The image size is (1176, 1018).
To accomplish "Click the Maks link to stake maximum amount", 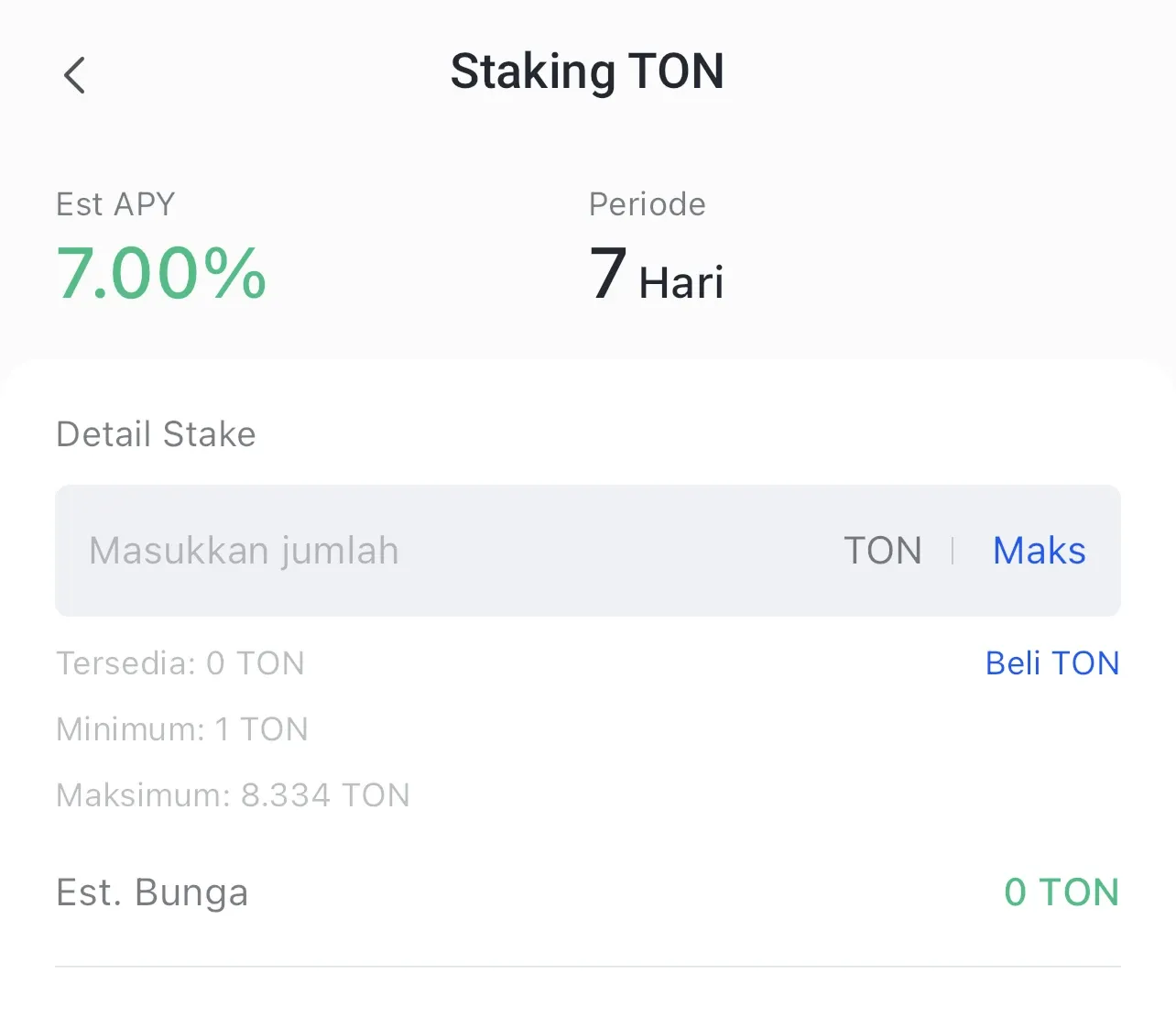I will point(1039,551).
